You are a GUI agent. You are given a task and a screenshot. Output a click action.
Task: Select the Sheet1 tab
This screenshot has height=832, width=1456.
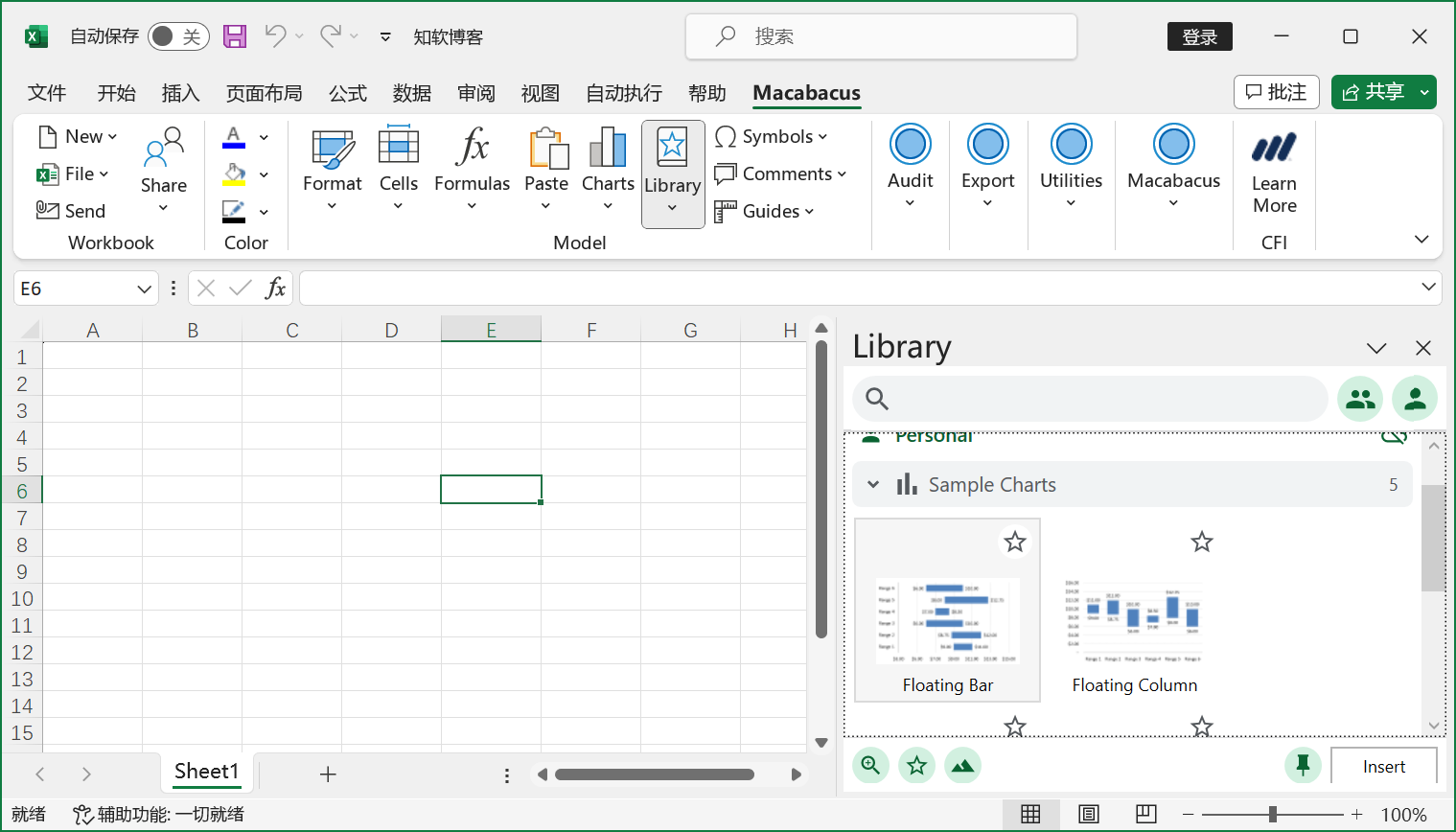point(206,772)
